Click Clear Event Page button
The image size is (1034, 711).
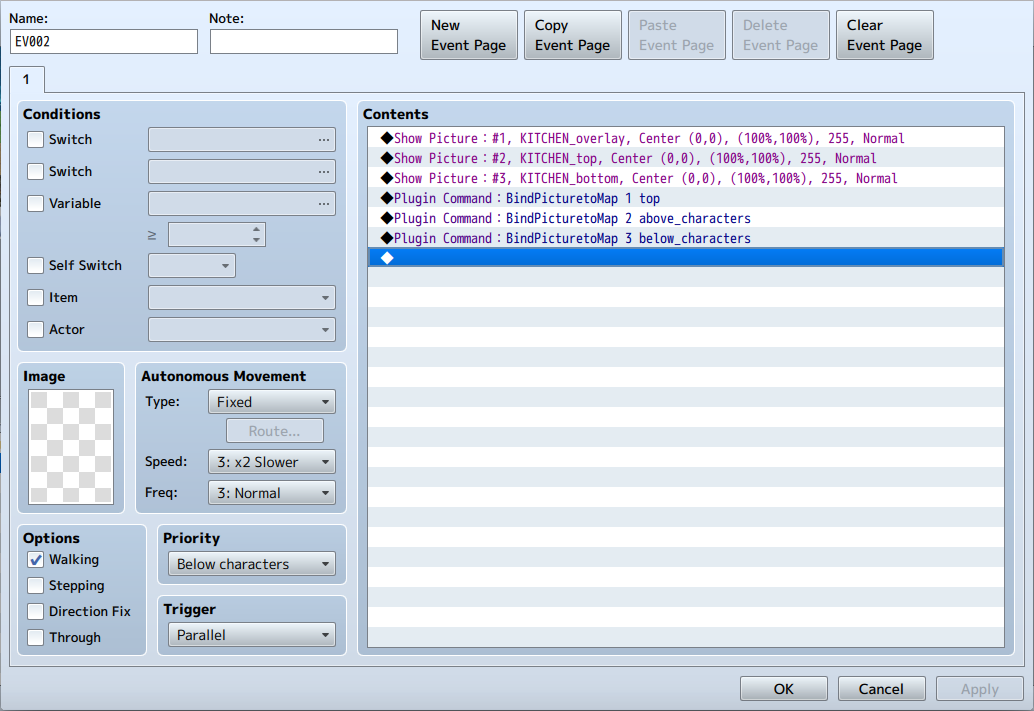(x=885, y=35)
